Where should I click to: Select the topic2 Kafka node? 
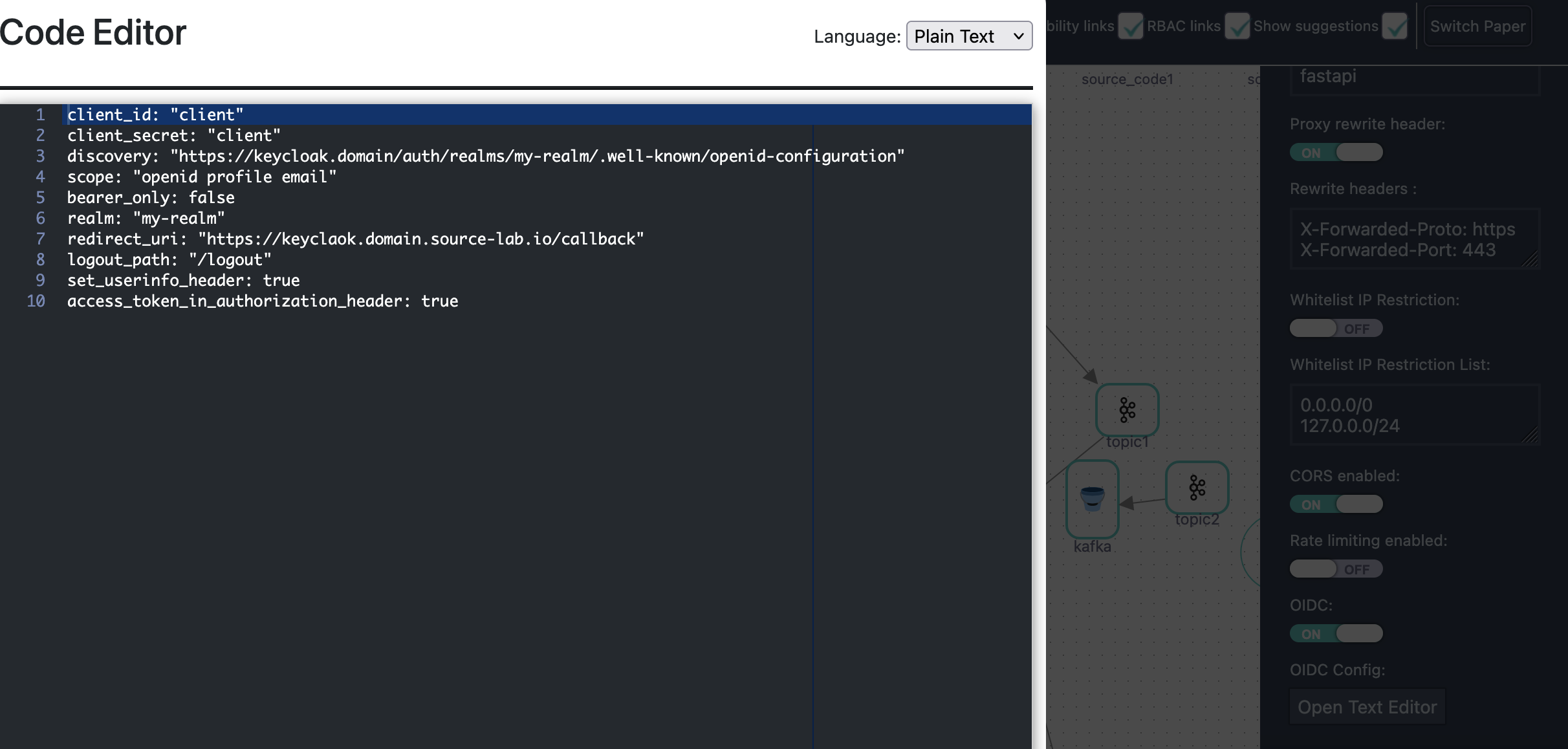pos(1197,488)
